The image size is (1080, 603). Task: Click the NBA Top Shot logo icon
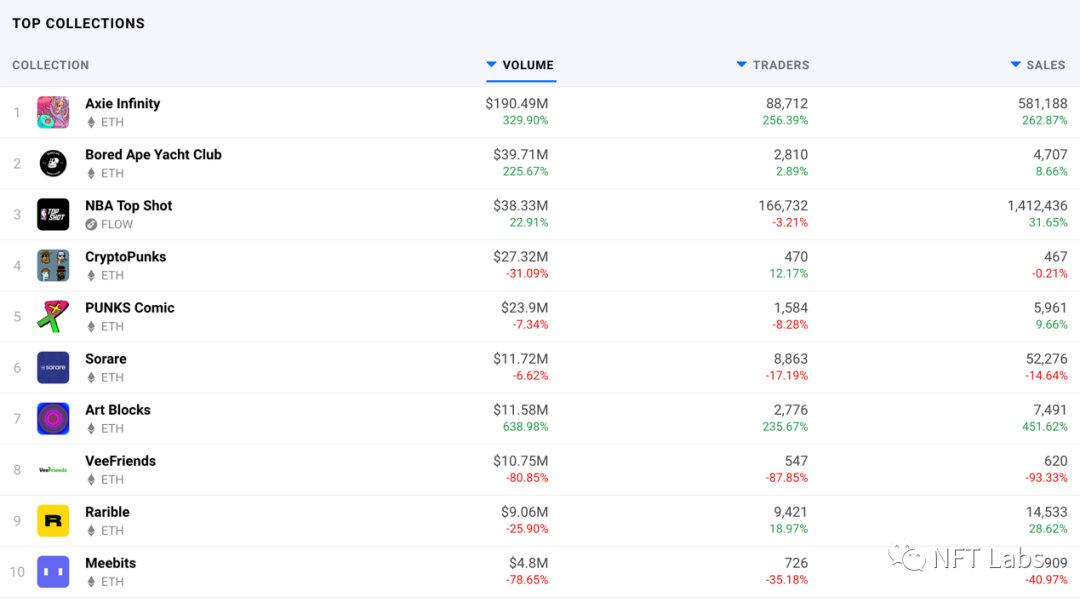coord(53,214)
